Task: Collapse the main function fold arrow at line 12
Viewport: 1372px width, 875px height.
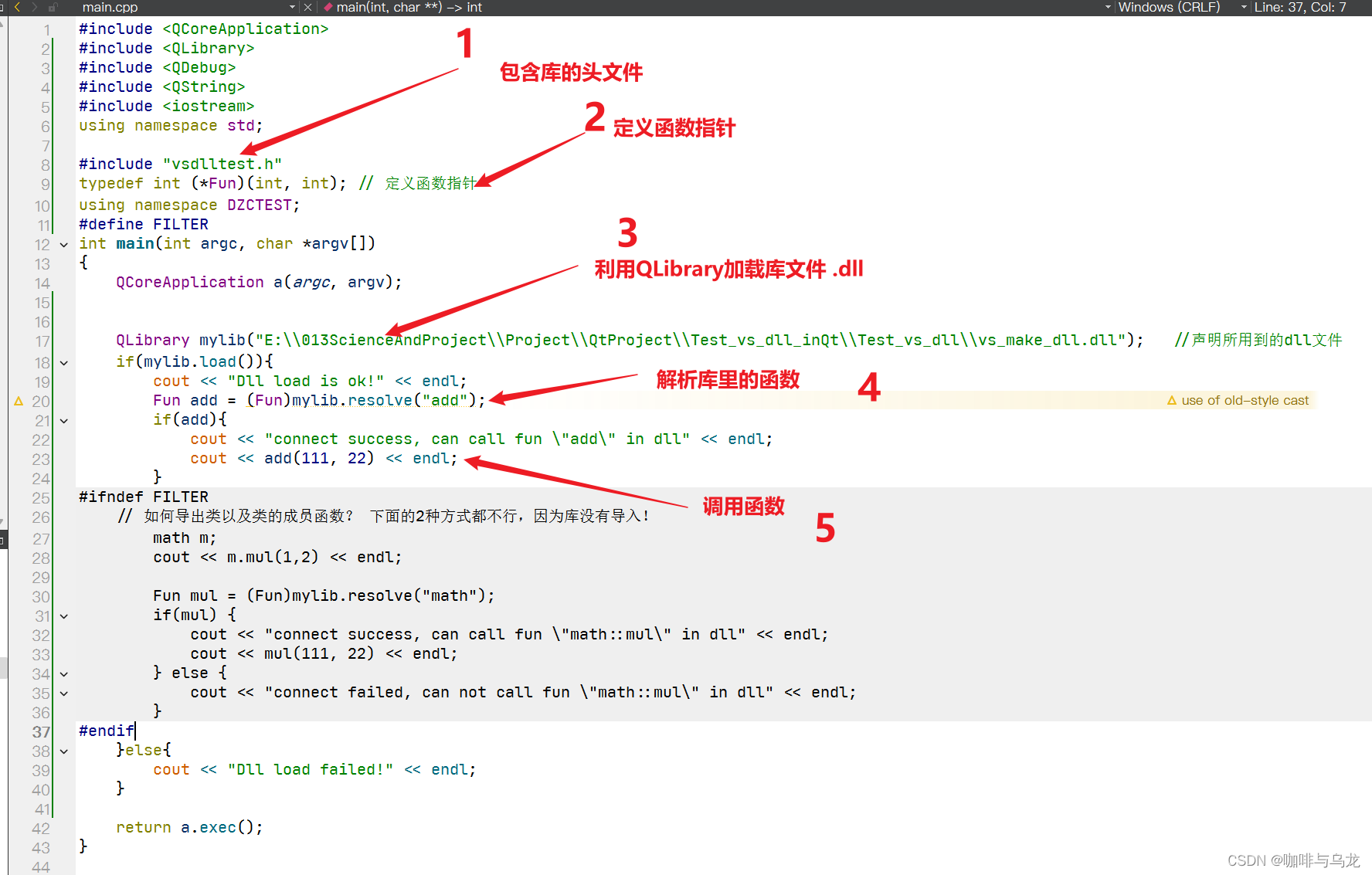Action: pyautogui.click(x=64, y=245)
